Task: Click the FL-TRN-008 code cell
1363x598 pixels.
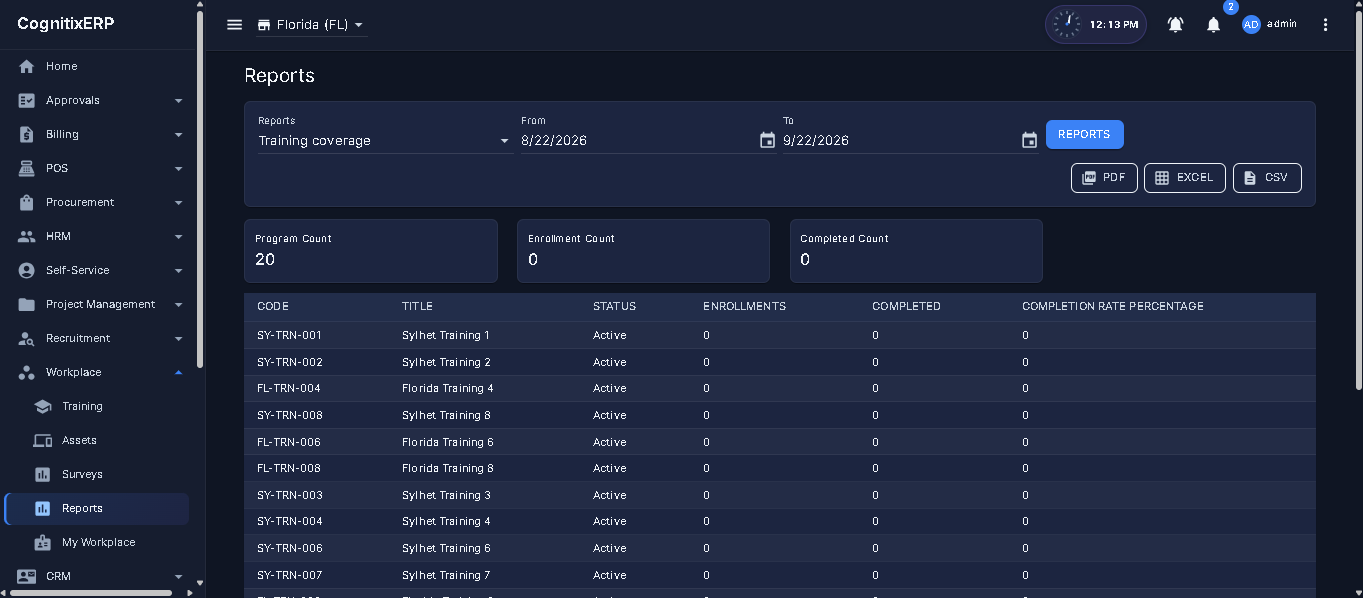Action: point(288,468)
